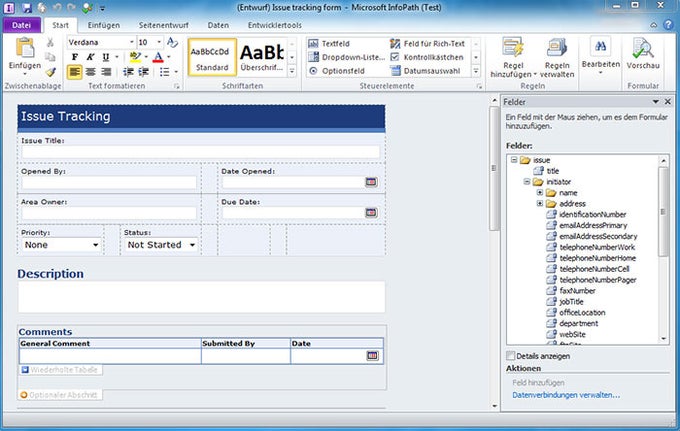Open the Felder pane options arrow
This screenshot has width=680, height=431.
click(656, 101)
